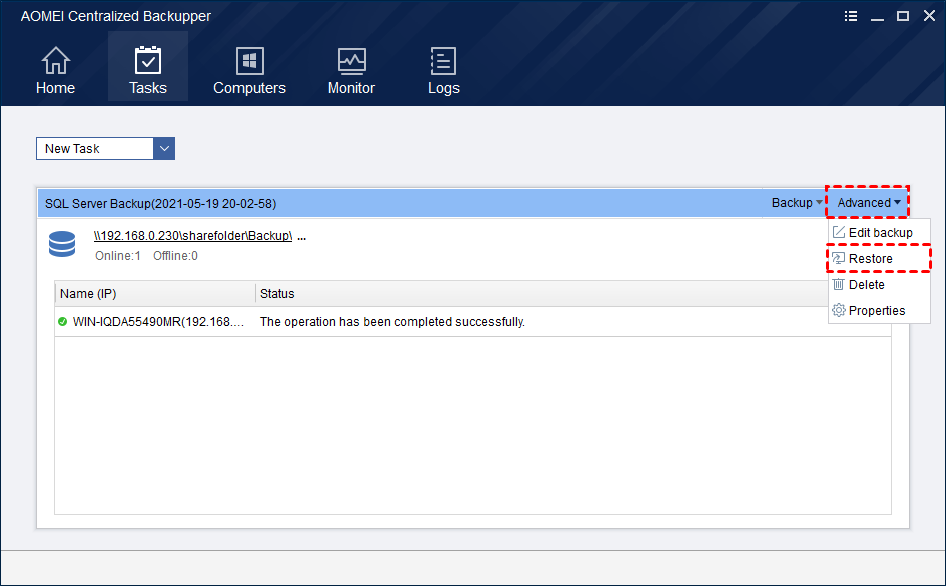Open the title bar menu list icon
This screenshot has height=586, width=946.
pos(851,16)
